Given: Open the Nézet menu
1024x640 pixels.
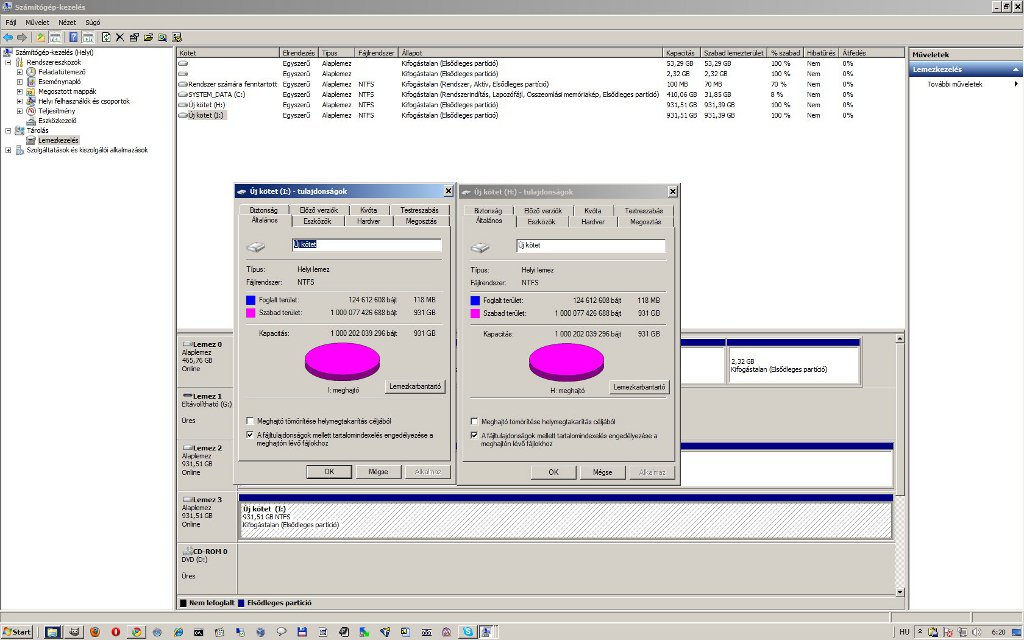Looking at the screenshot, I should pyautogui.click(x=67, y=22).
